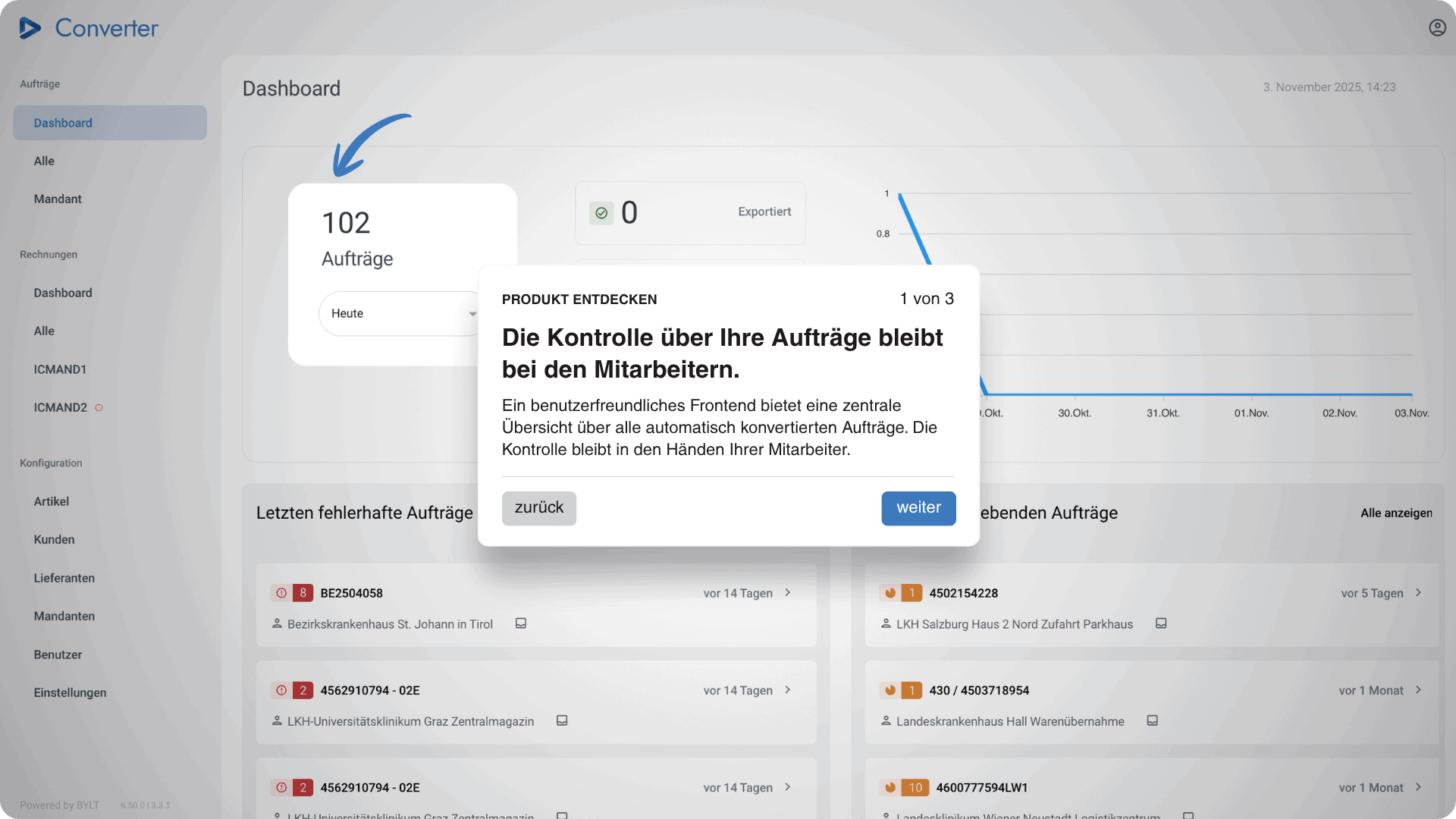Click the weiter button in the tour dialog
This screenshot has height=819, width=1456.
point(918,508)
